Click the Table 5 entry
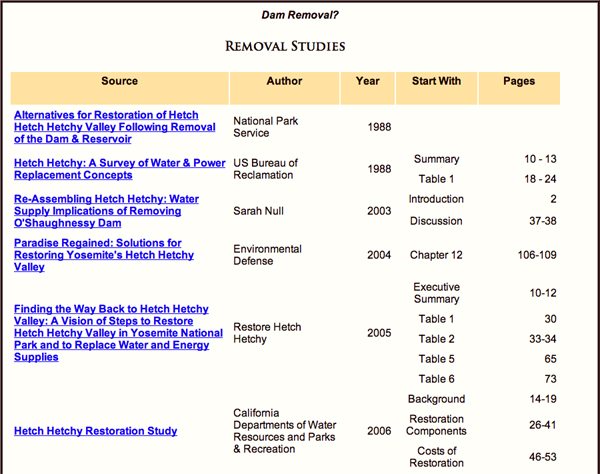Screen dimensions: 600x474 (x=437, y=359)
